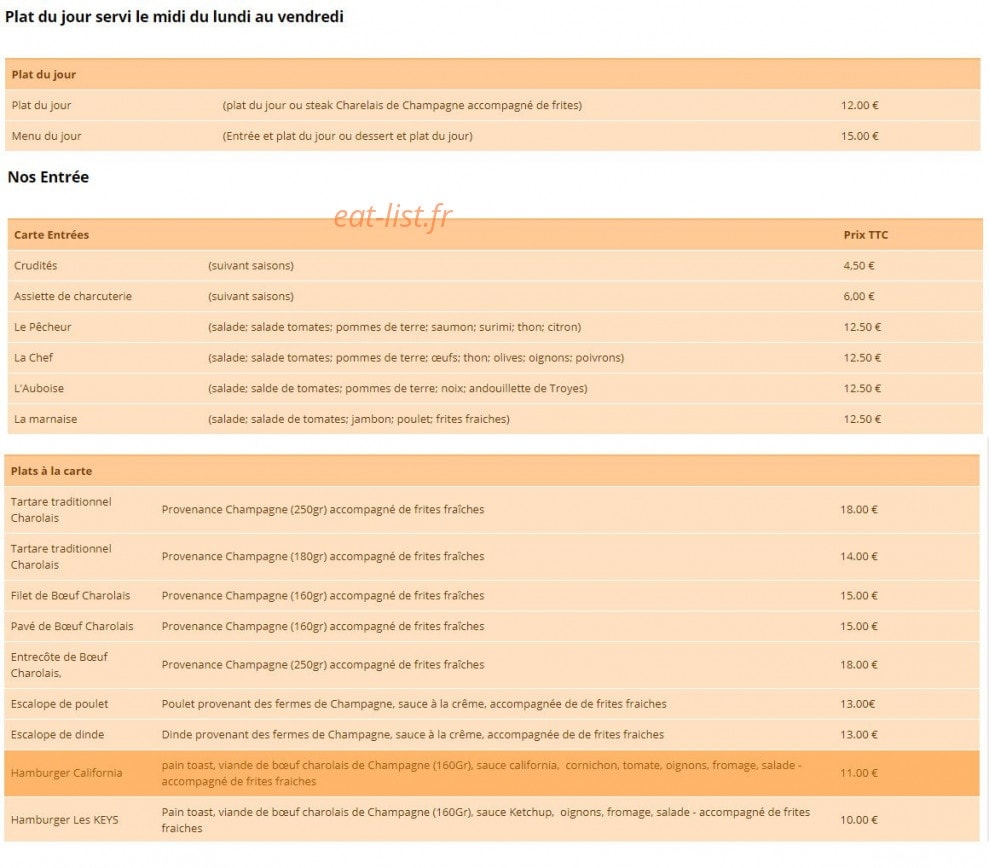
Task: Select 'Assiette de charcuterie' entry name
Action: point(73,296)
